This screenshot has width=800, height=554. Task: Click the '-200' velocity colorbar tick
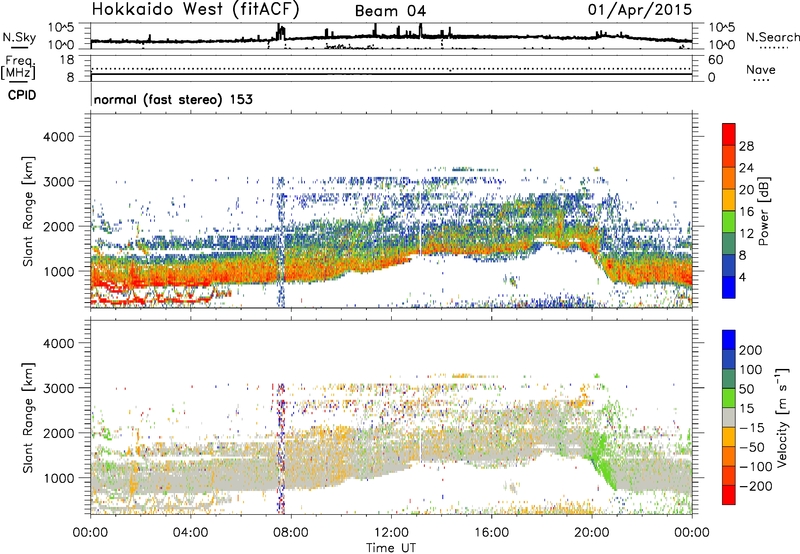[755, 486]
